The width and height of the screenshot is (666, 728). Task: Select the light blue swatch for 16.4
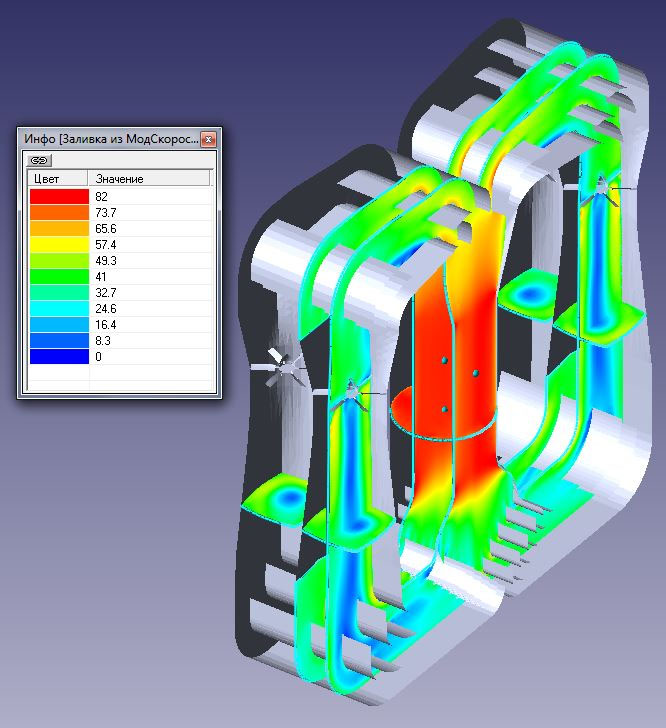coord(59,325)
